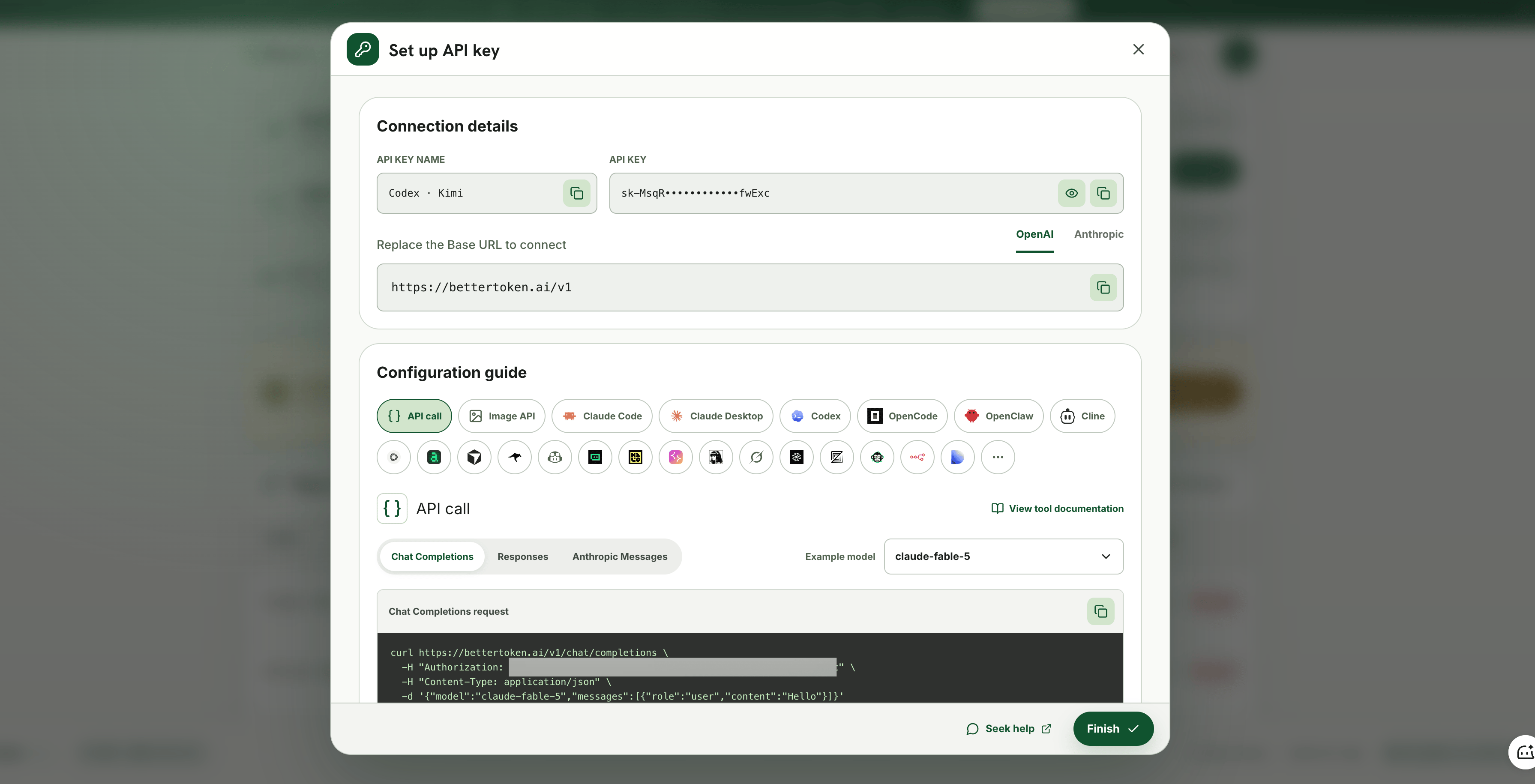Select the slashed-circle tool icon
The height and width of the screenshot is (784, 1535).
pos(756,457)
